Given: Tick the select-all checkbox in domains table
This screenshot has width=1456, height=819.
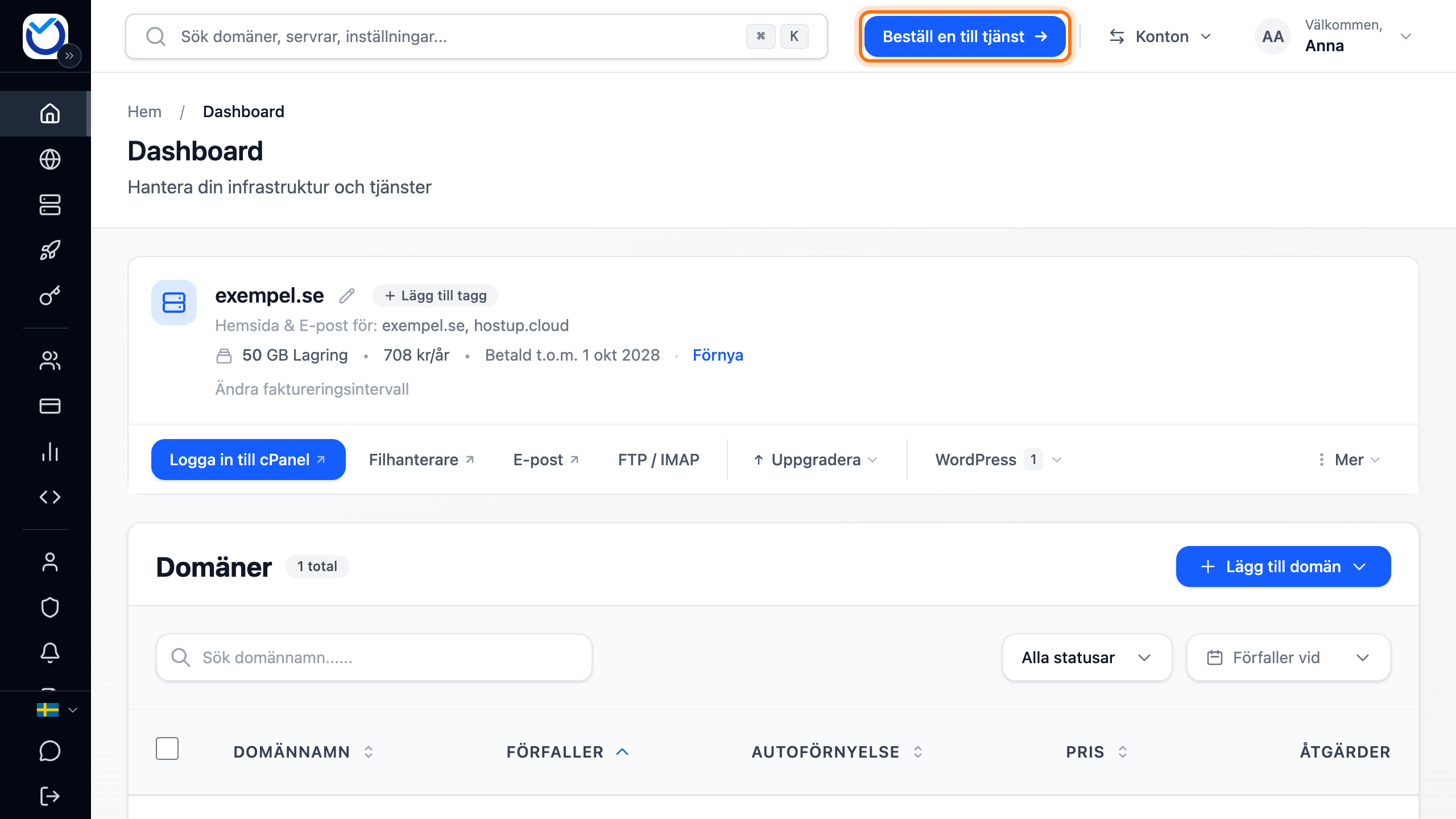Looking at the screenshot, I should click(167, 748).
